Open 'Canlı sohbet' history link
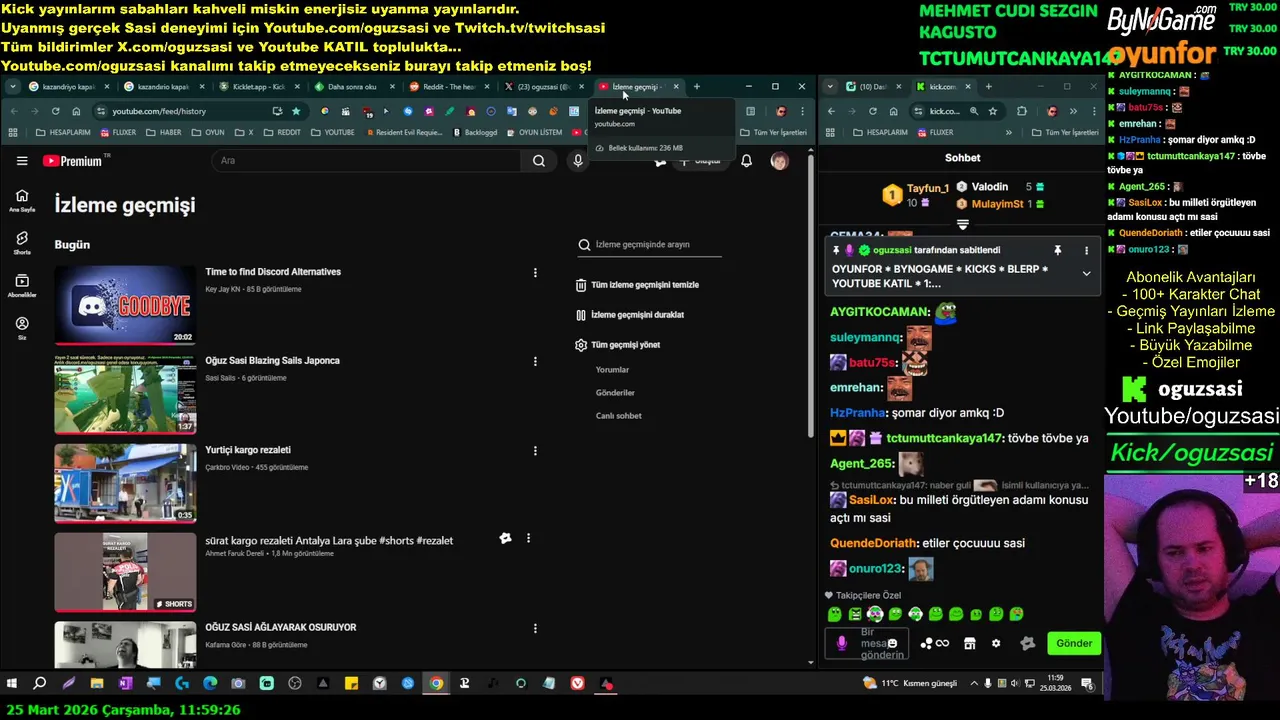Image resolution: width=1280 pixels, height=720 pixels. [619, 416]
